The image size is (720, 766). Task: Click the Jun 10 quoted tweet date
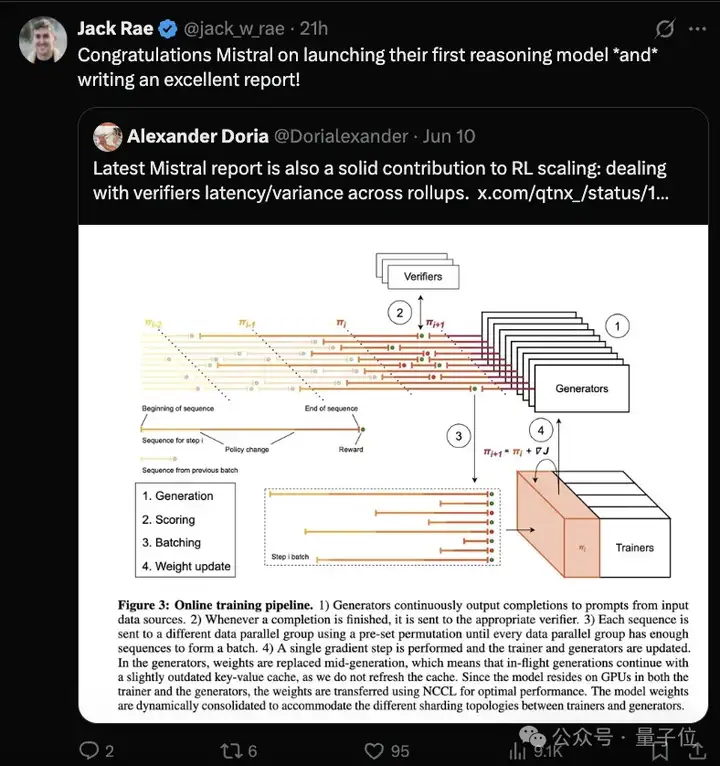(449, 136)
